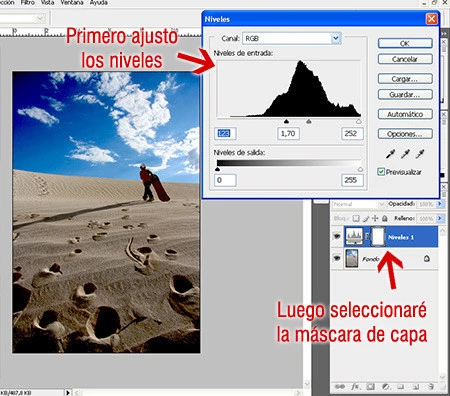
Task: Select the black point eyedropper
Action: coord(390,154)
